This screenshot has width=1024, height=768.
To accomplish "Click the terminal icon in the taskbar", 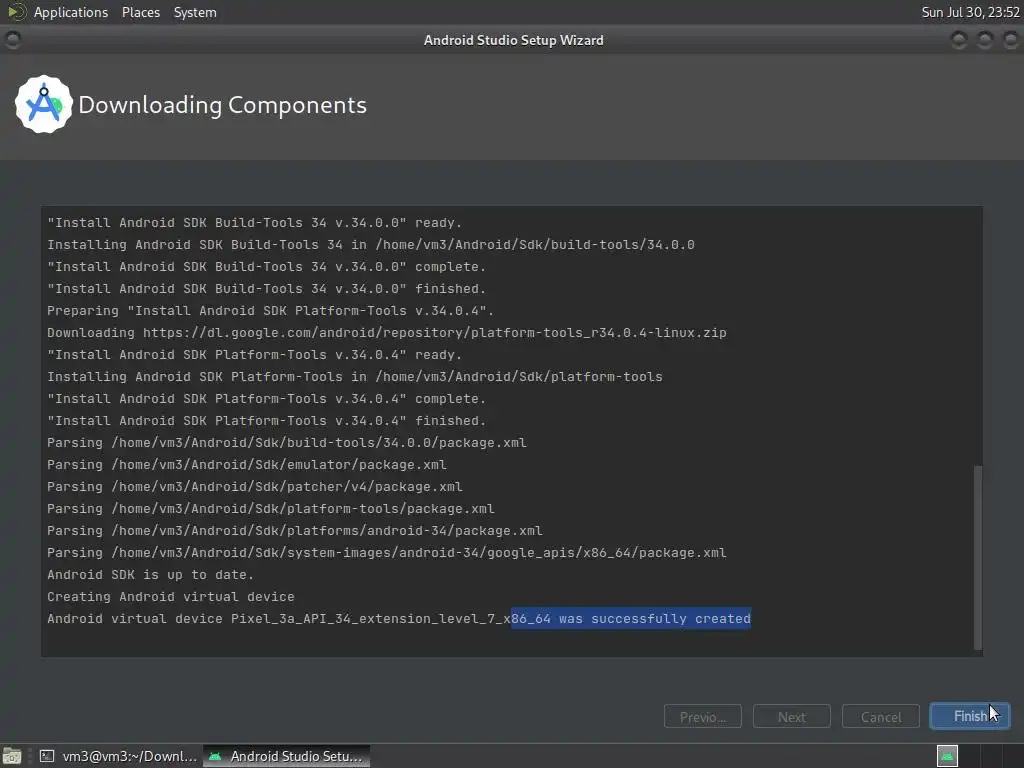I will 47,756.
